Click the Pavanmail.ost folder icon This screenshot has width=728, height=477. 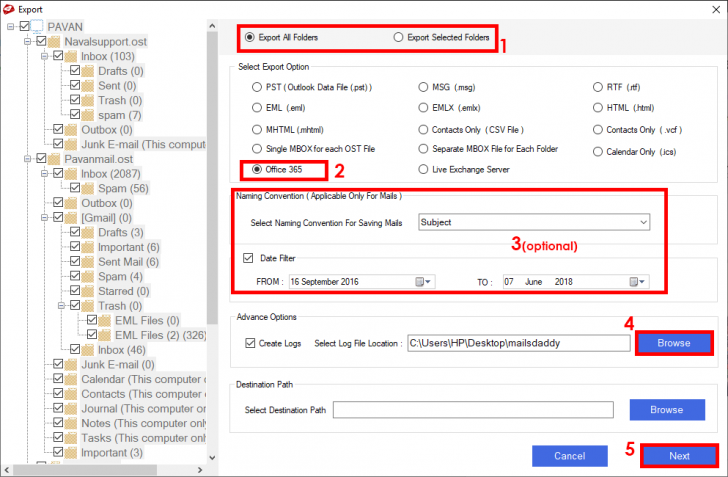point(54,159)
